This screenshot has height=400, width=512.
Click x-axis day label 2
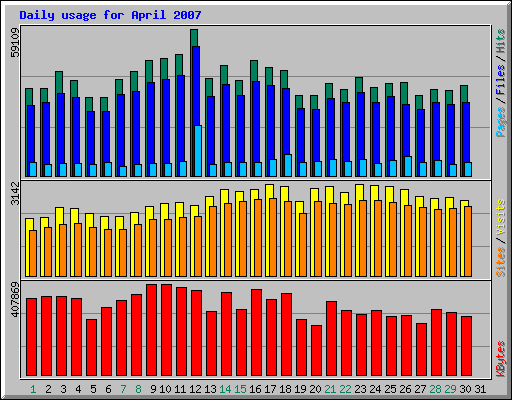click(48, 389)
